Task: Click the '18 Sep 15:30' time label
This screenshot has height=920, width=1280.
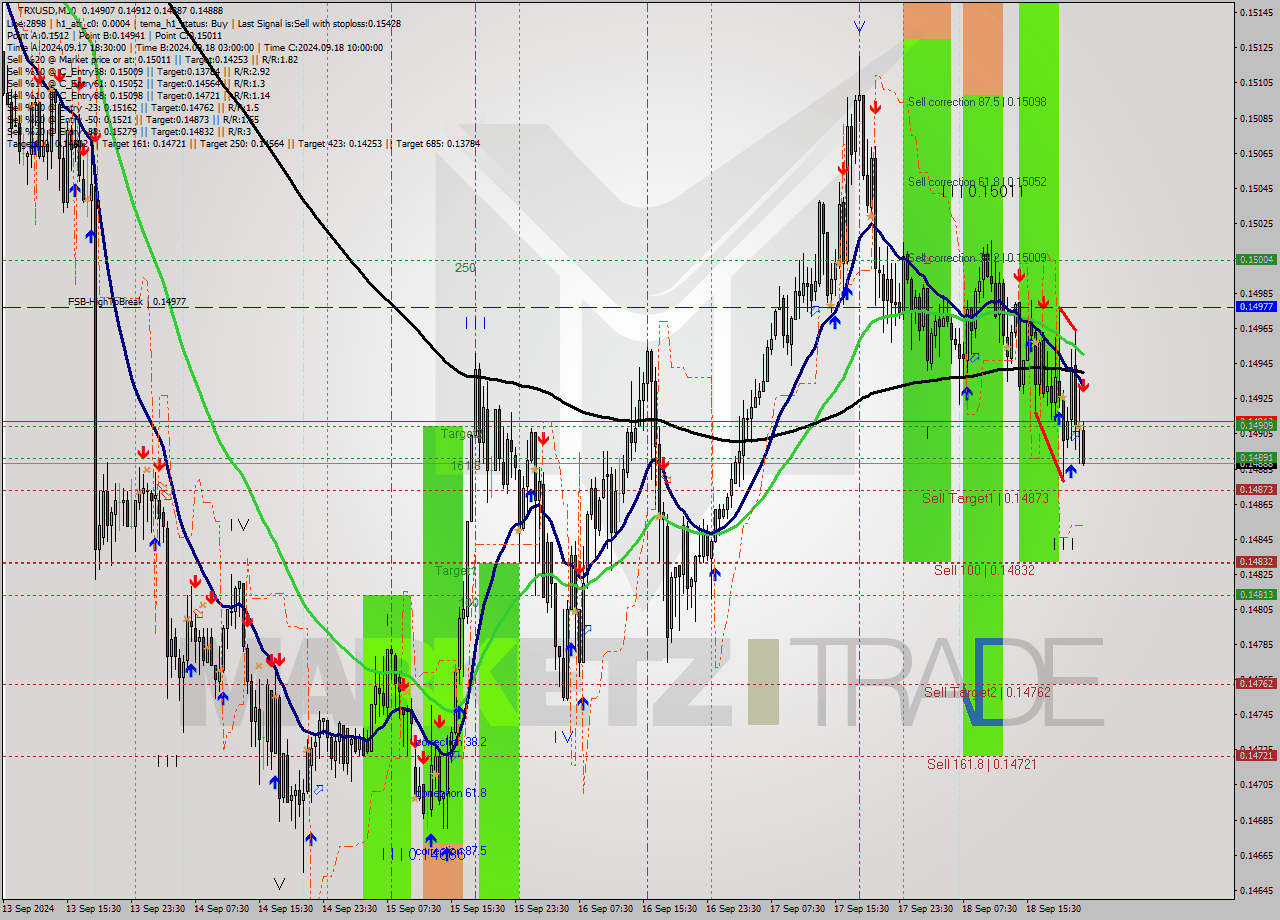Action: pos(1055,909)
